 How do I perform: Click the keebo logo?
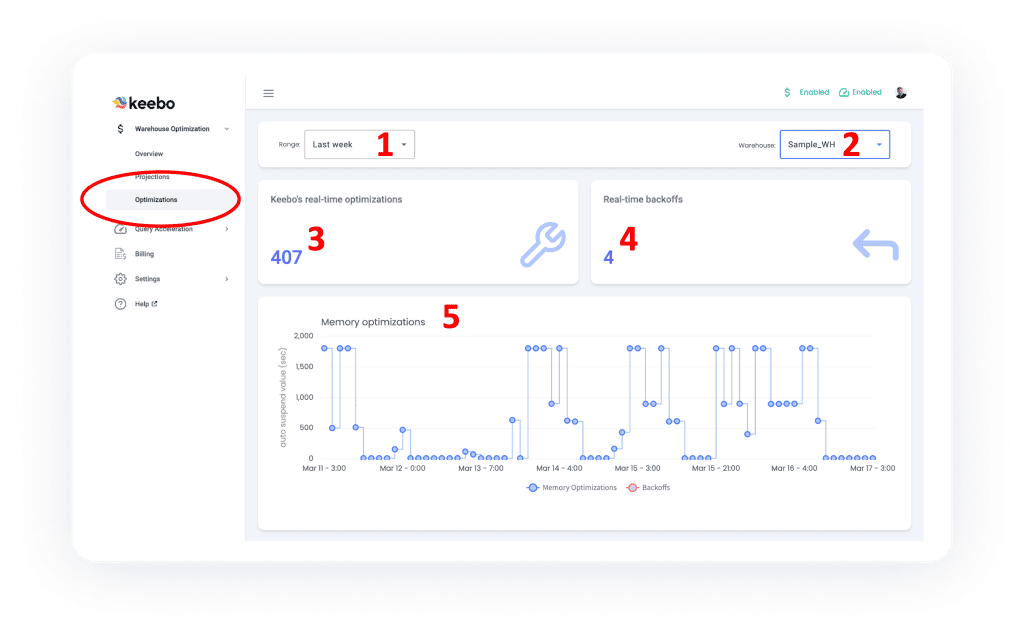click(144, 102)
